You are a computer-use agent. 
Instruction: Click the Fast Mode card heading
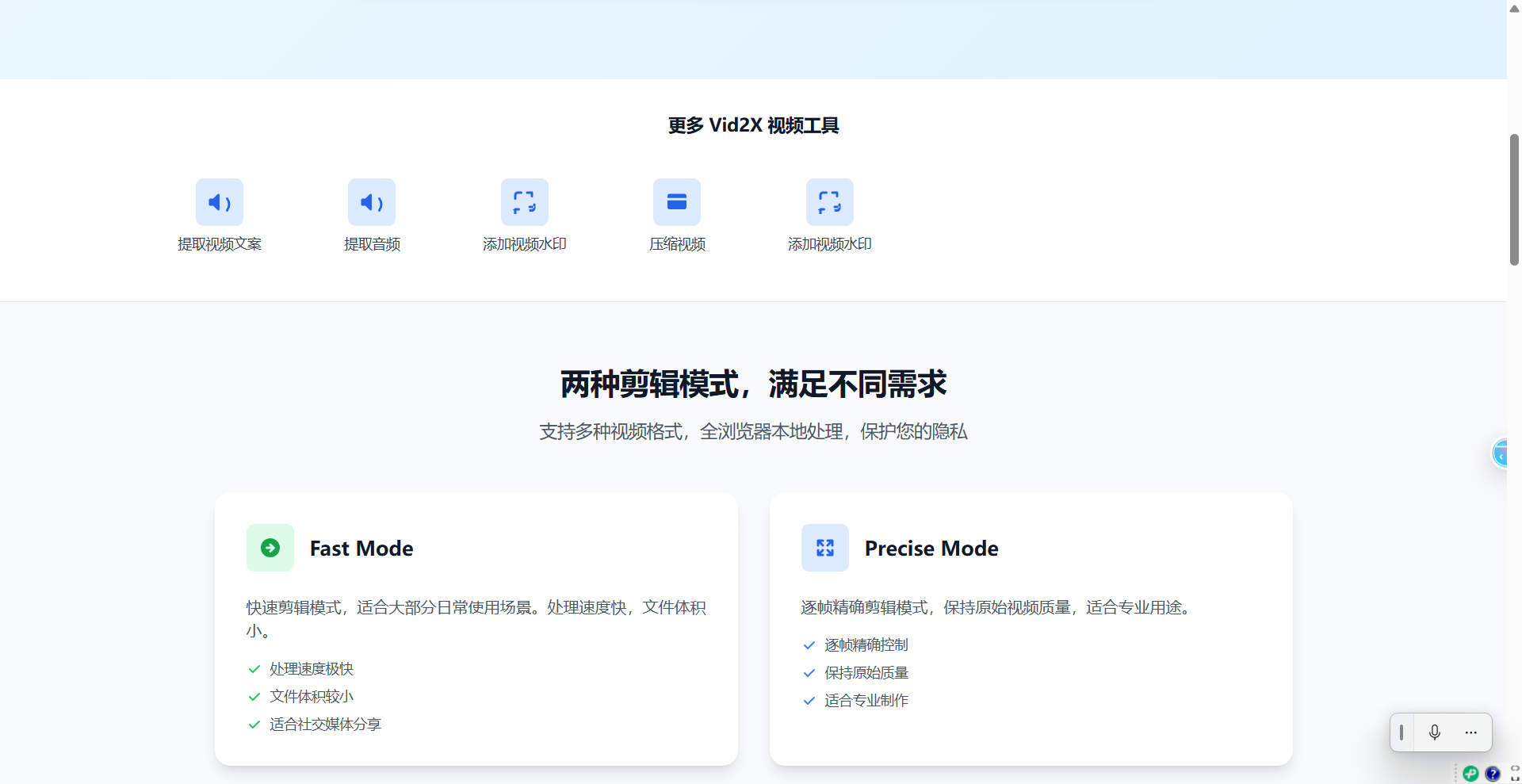[361, 549]
